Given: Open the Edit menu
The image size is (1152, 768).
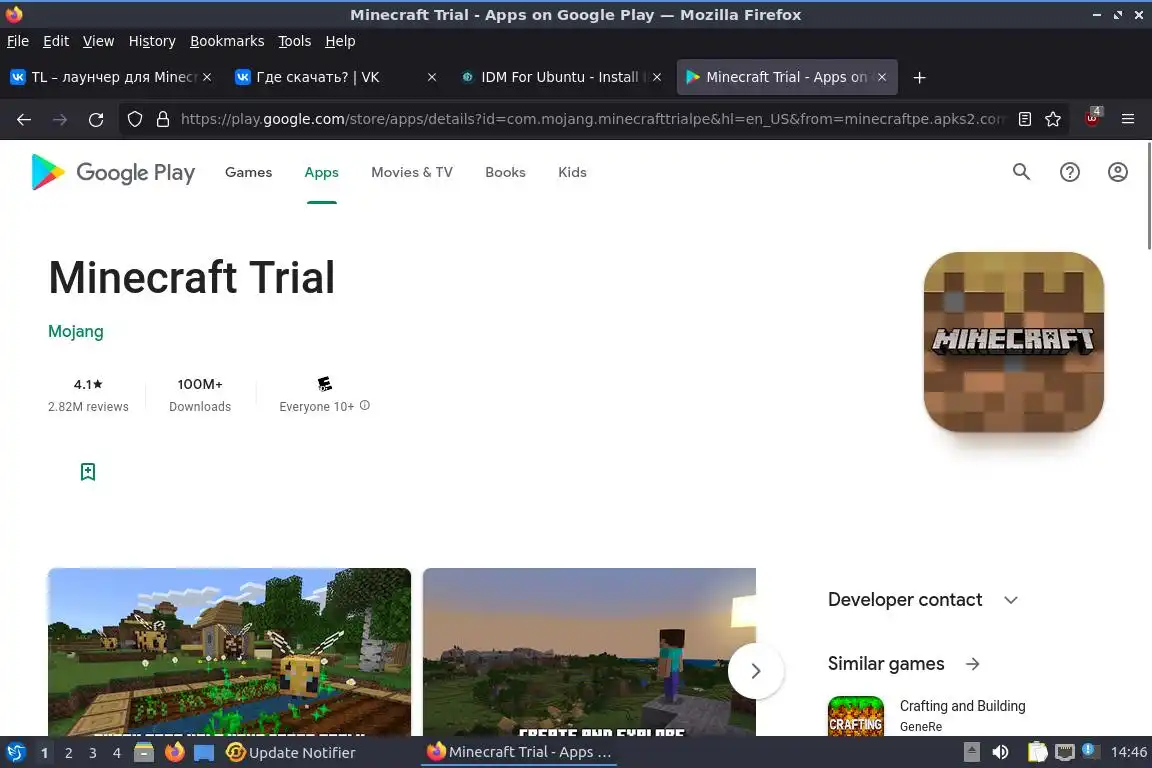Looking at the screenshot, I should (56, 41).
